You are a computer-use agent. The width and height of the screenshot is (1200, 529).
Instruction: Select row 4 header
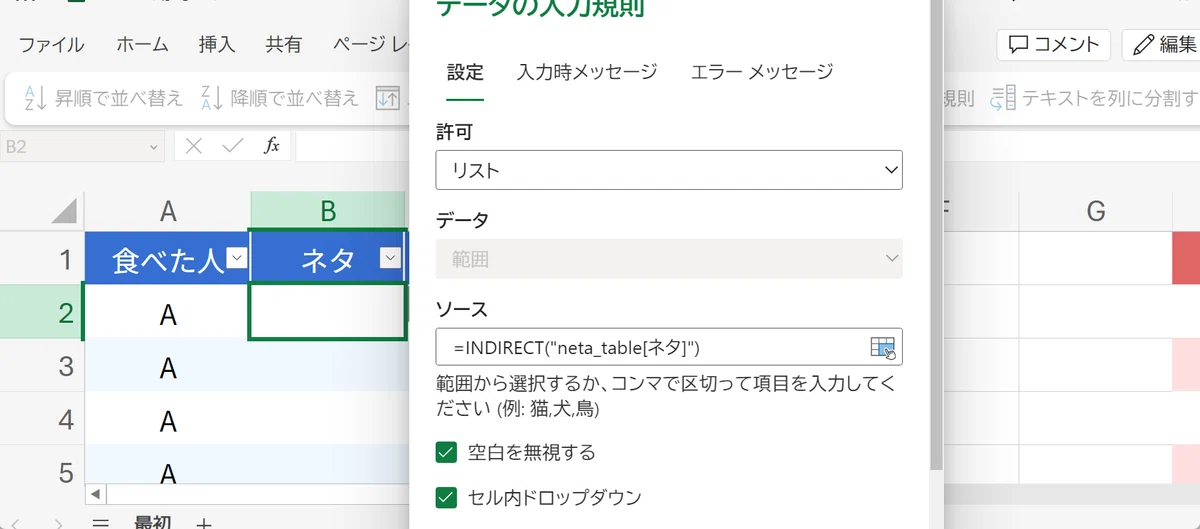(x=42, y=418)
